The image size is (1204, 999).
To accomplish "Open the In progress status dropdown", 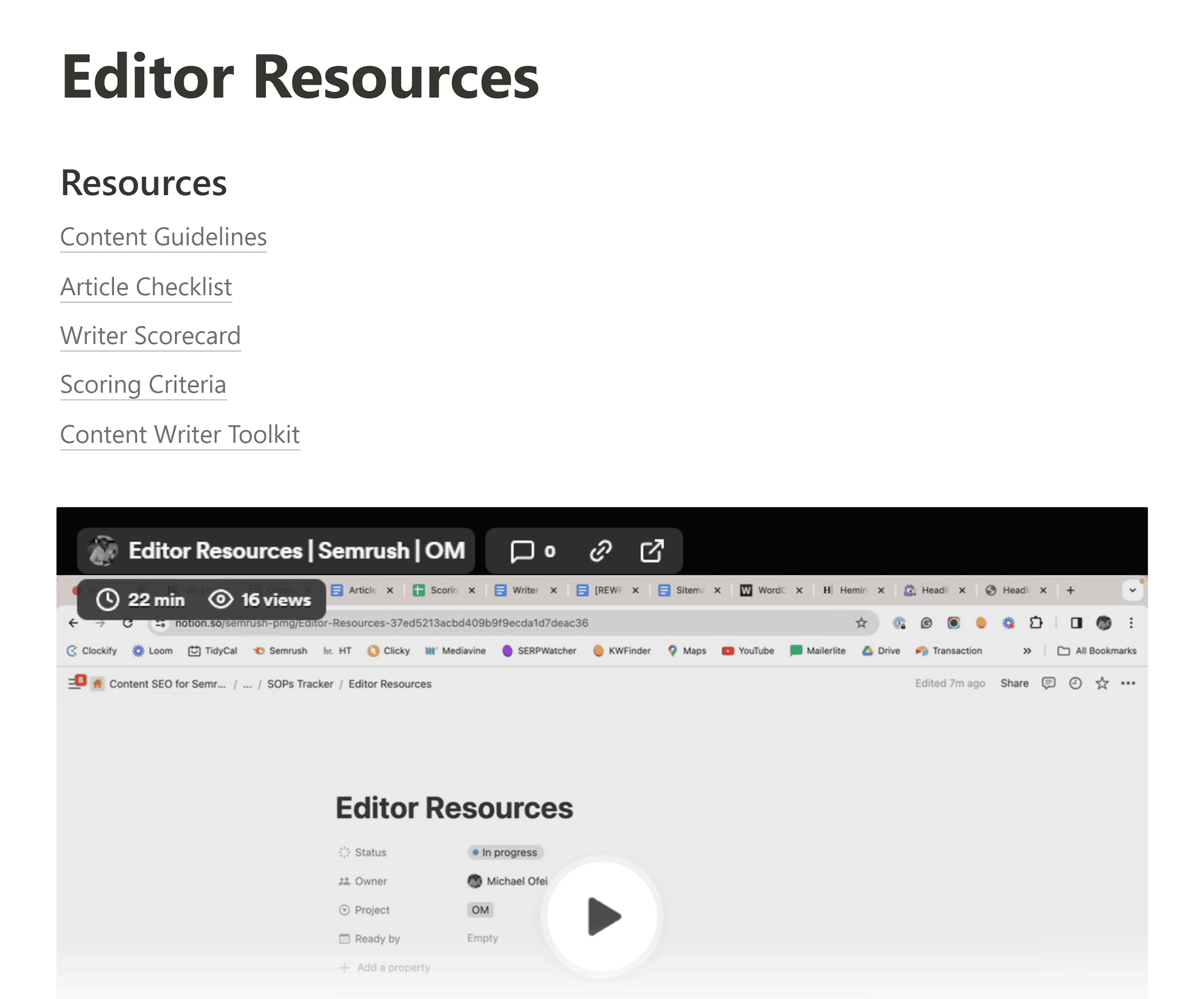I will point(506,852).
